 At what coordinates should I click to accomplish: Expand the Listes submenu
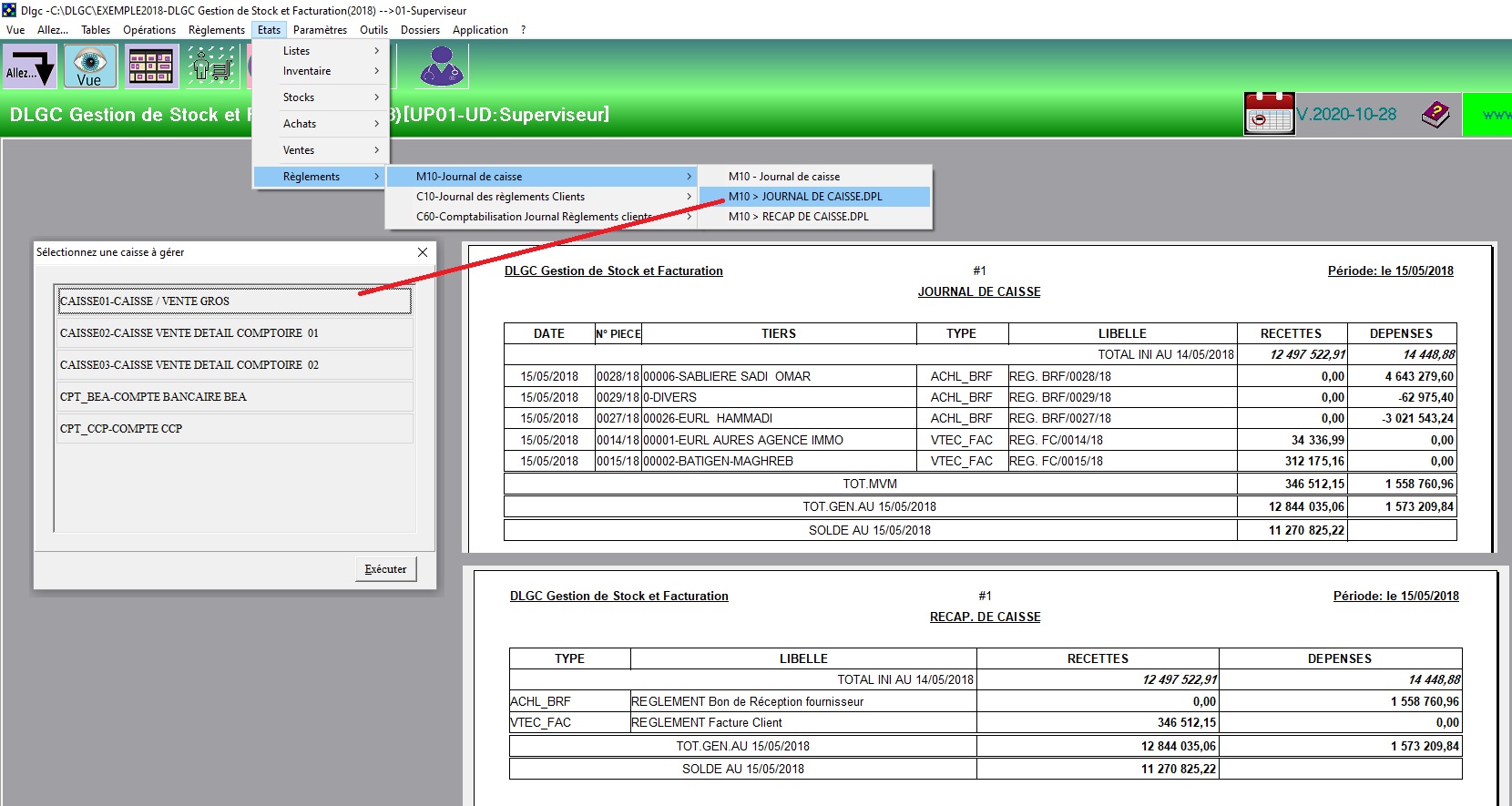point(321,51)
